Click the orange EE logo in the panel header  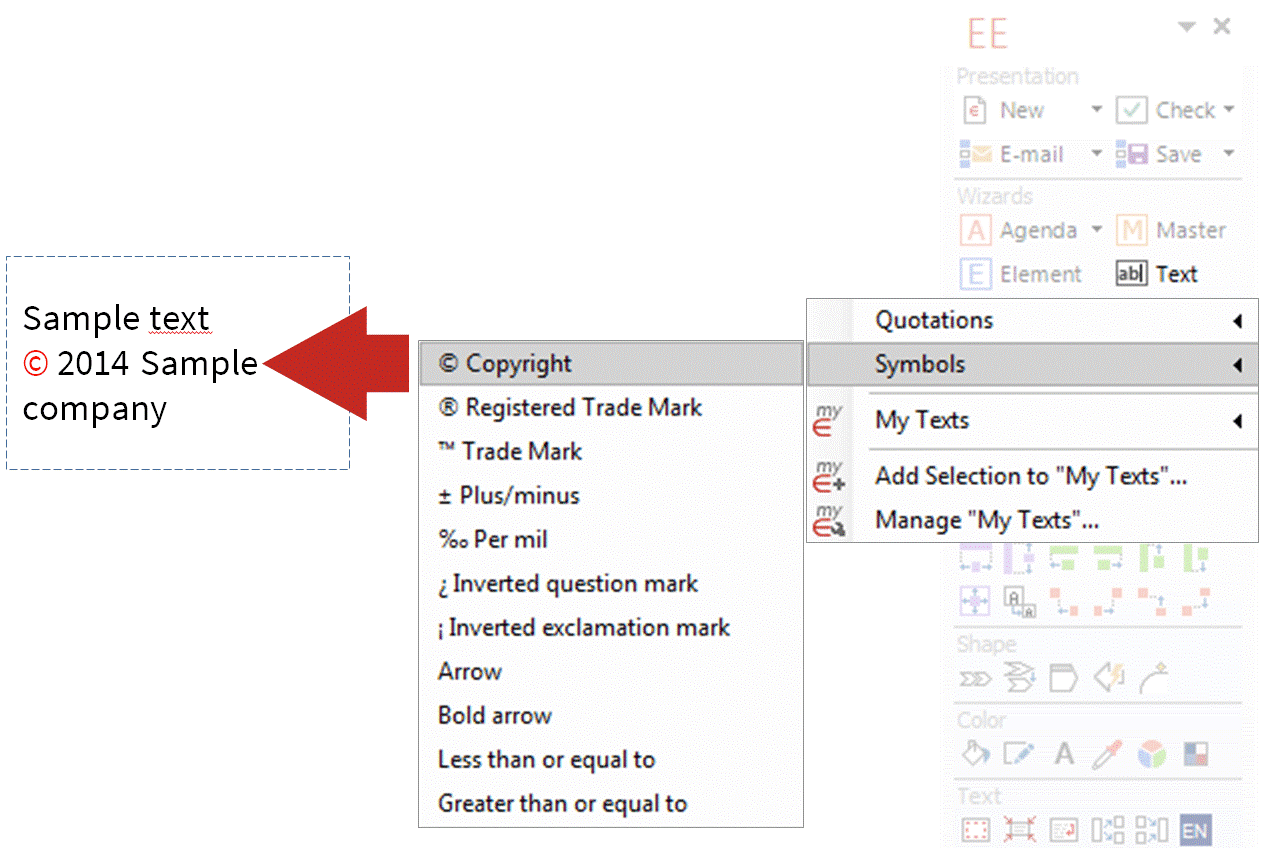[x=987, y=34]
